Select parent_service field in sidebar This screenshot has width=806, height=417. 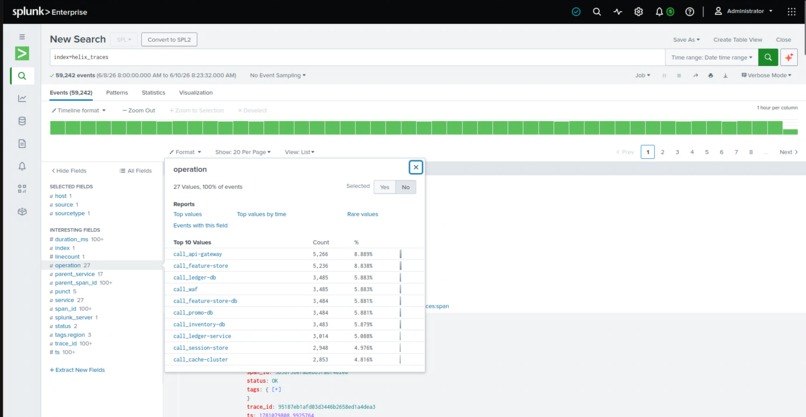[75, 275]
